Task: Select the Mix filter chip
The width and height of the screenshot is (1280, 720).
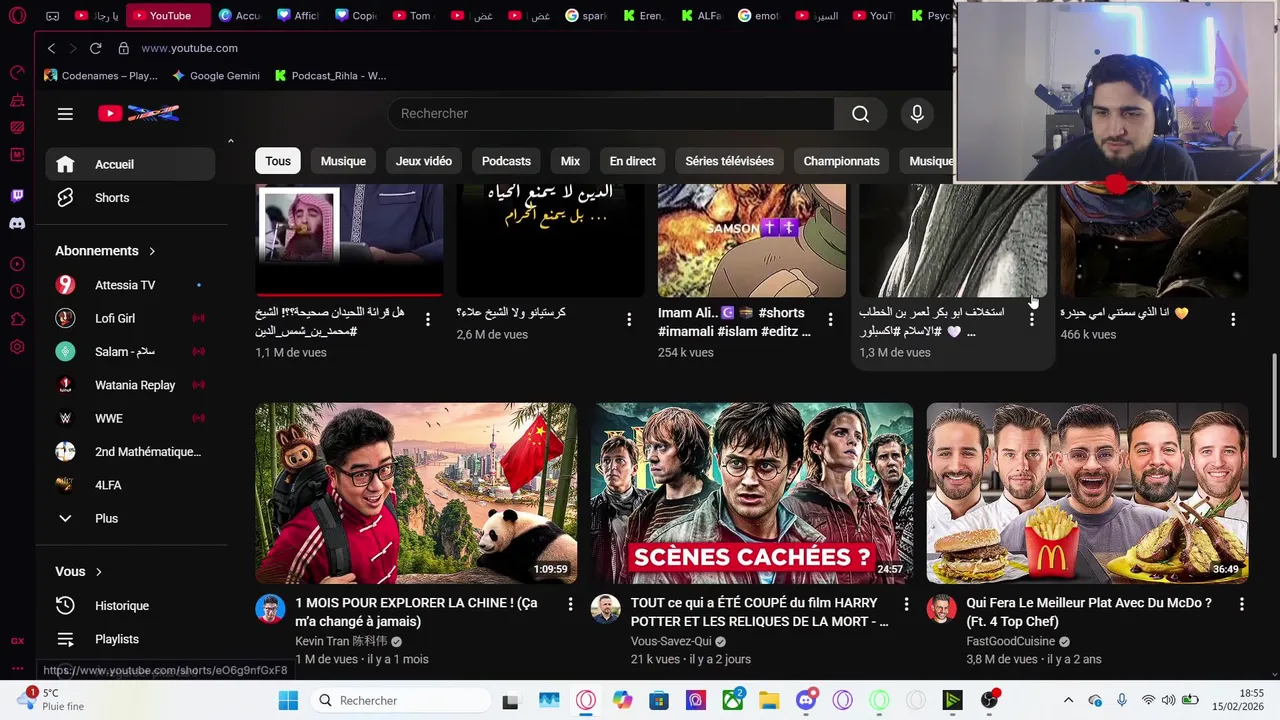Action: click(570, 161)
